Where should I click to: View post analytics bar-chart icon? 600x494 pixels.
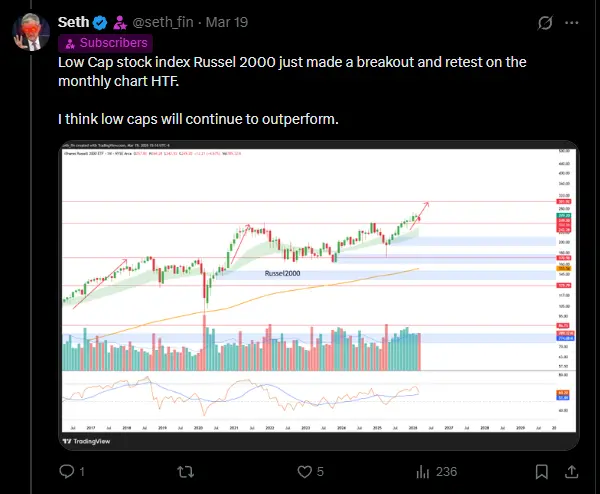point(423,470)
